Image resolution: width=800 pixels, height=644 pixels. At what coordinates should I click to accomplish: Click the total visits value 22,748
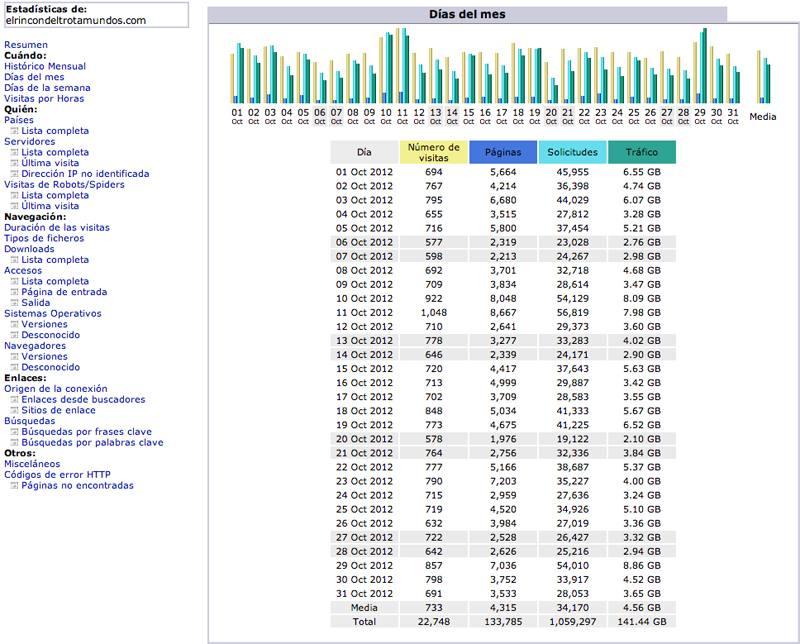click(x=434, y=622)
